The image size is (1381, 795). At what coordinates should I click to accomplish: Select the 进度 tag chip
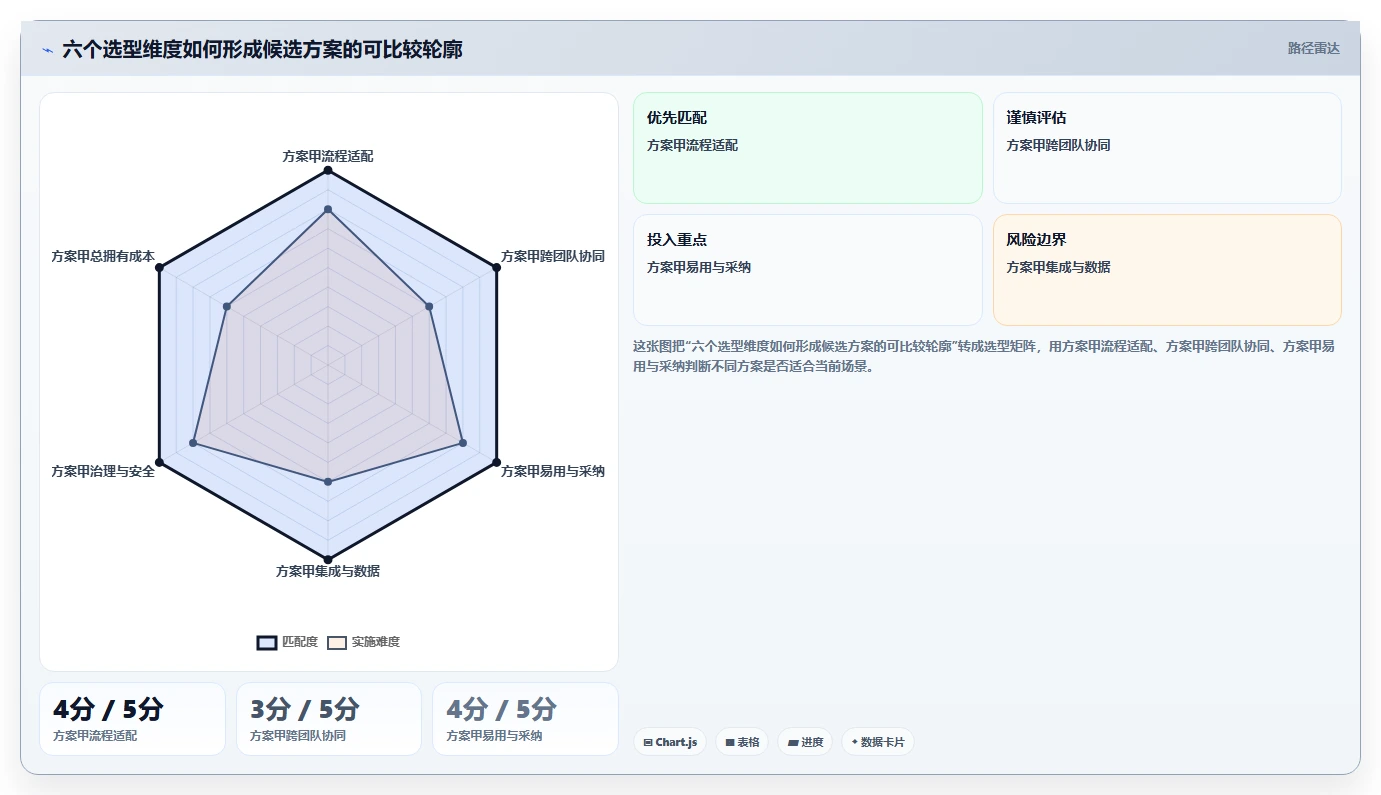(805, 742)
